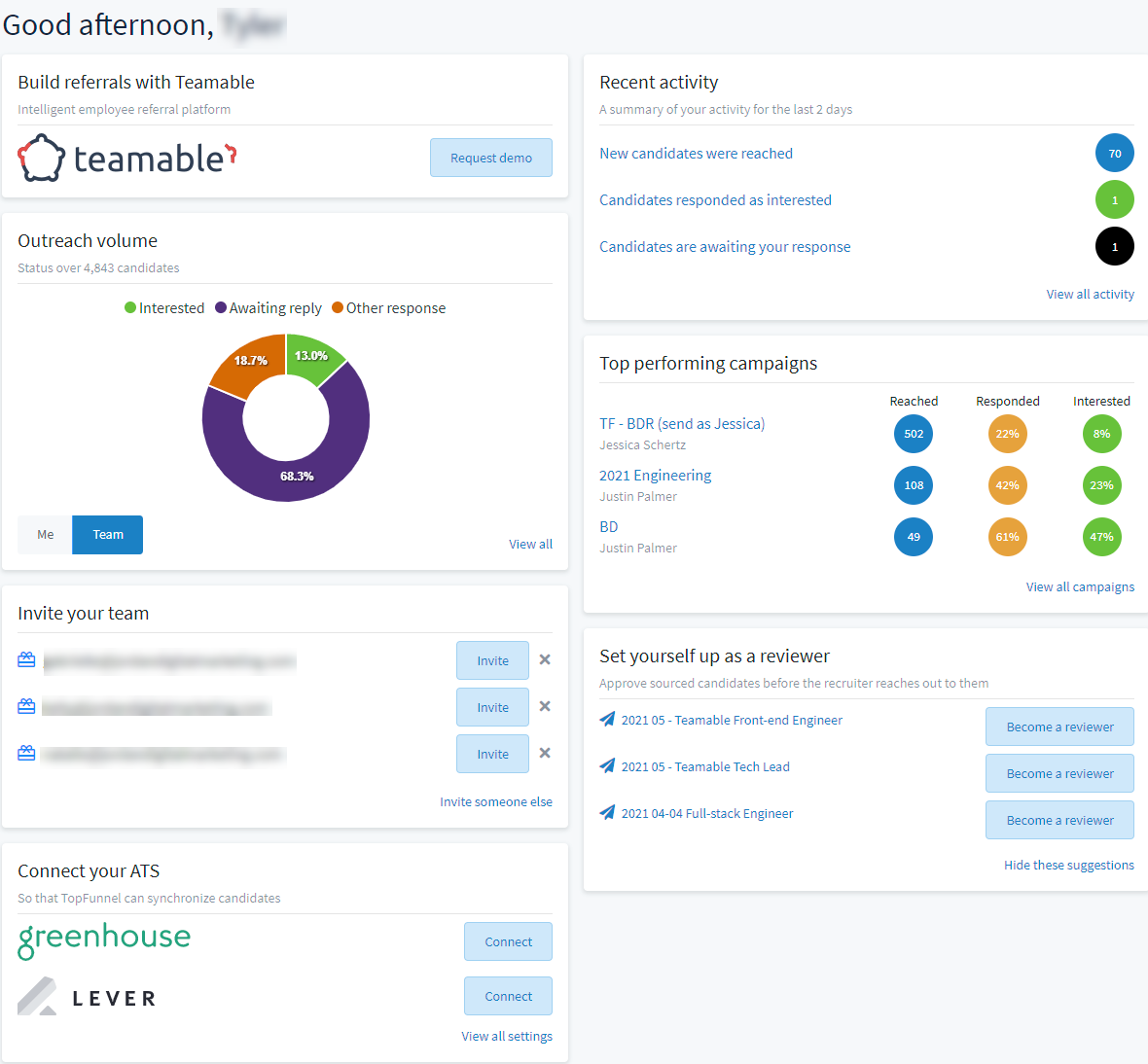The width and height of the screenshot is (1148, 1064).
Task: Click the blue 502 Reached badge for TF - BDR
Action: (914, 434)
